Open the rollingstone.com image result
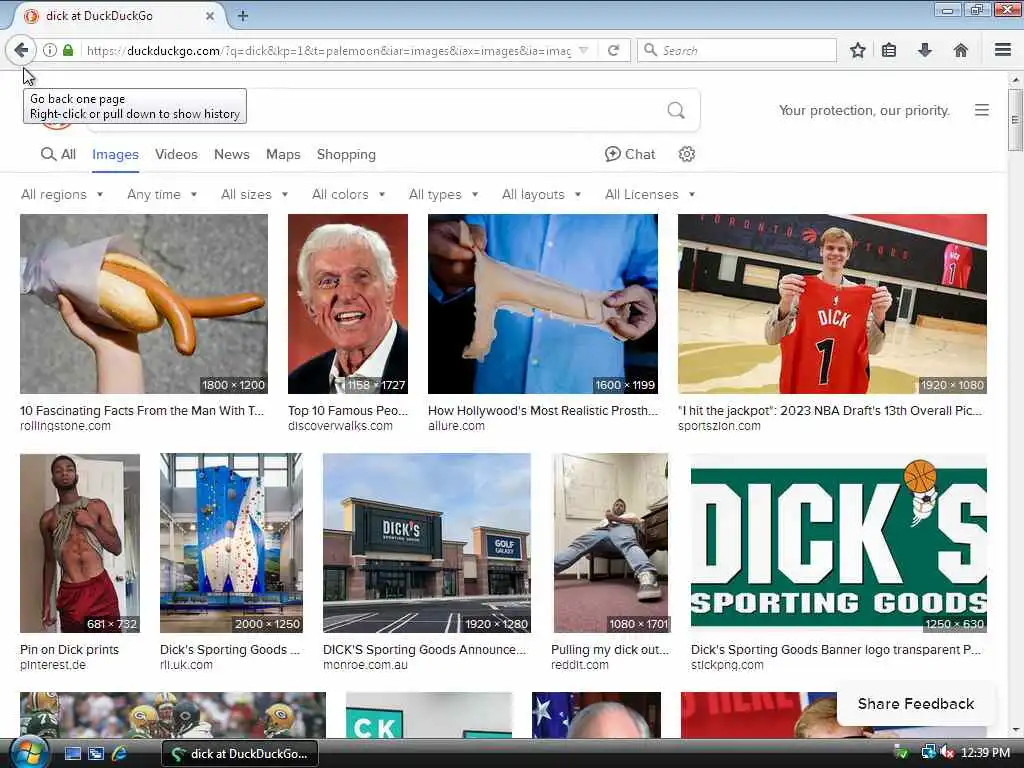Image resolution: width=1024 pixels, height=768 pixels. pyautogui.click(x=144, y=304)
